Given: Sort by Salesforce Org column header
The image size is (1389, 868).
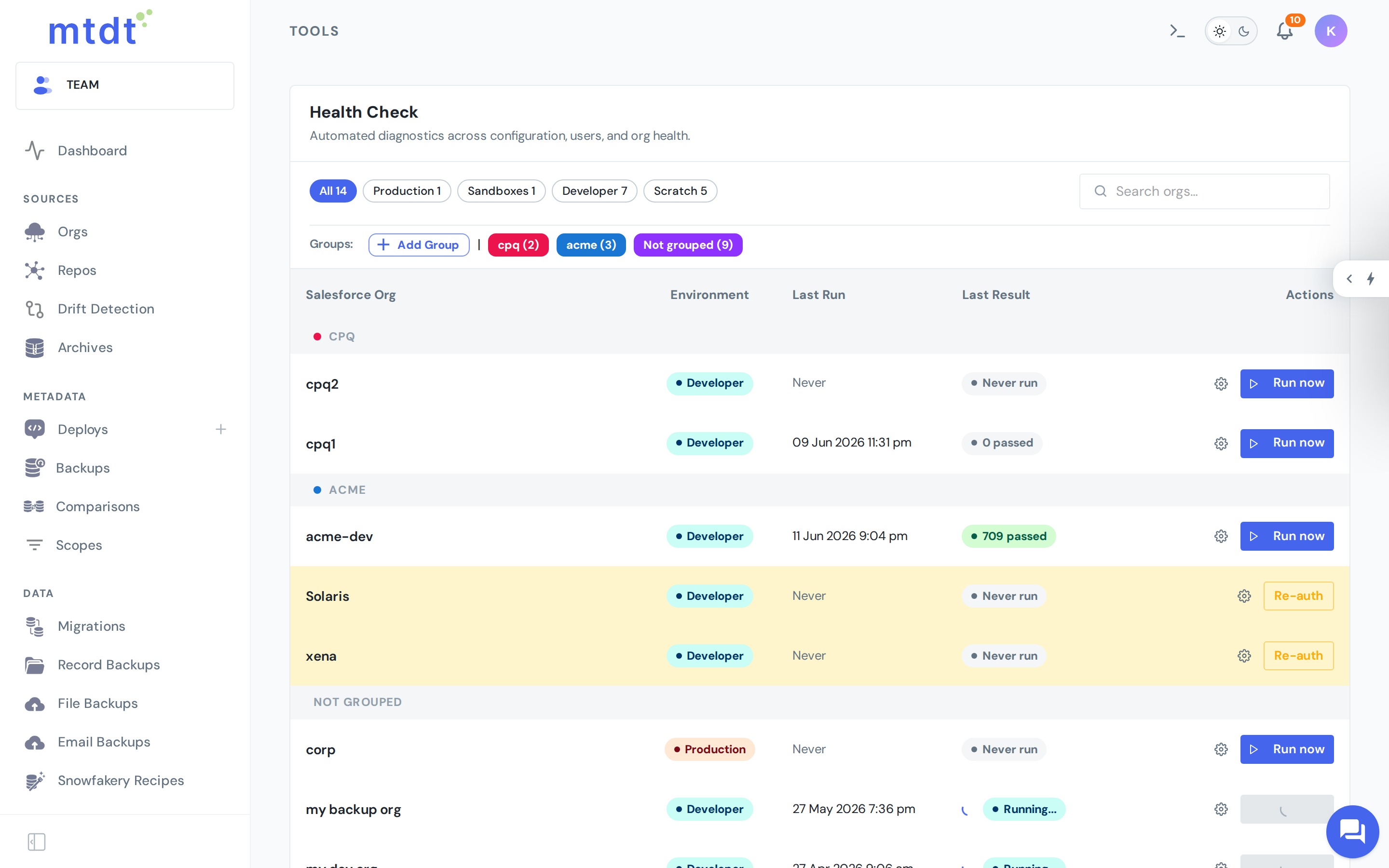Looking at the screenshot, I should tap(351, 295).
